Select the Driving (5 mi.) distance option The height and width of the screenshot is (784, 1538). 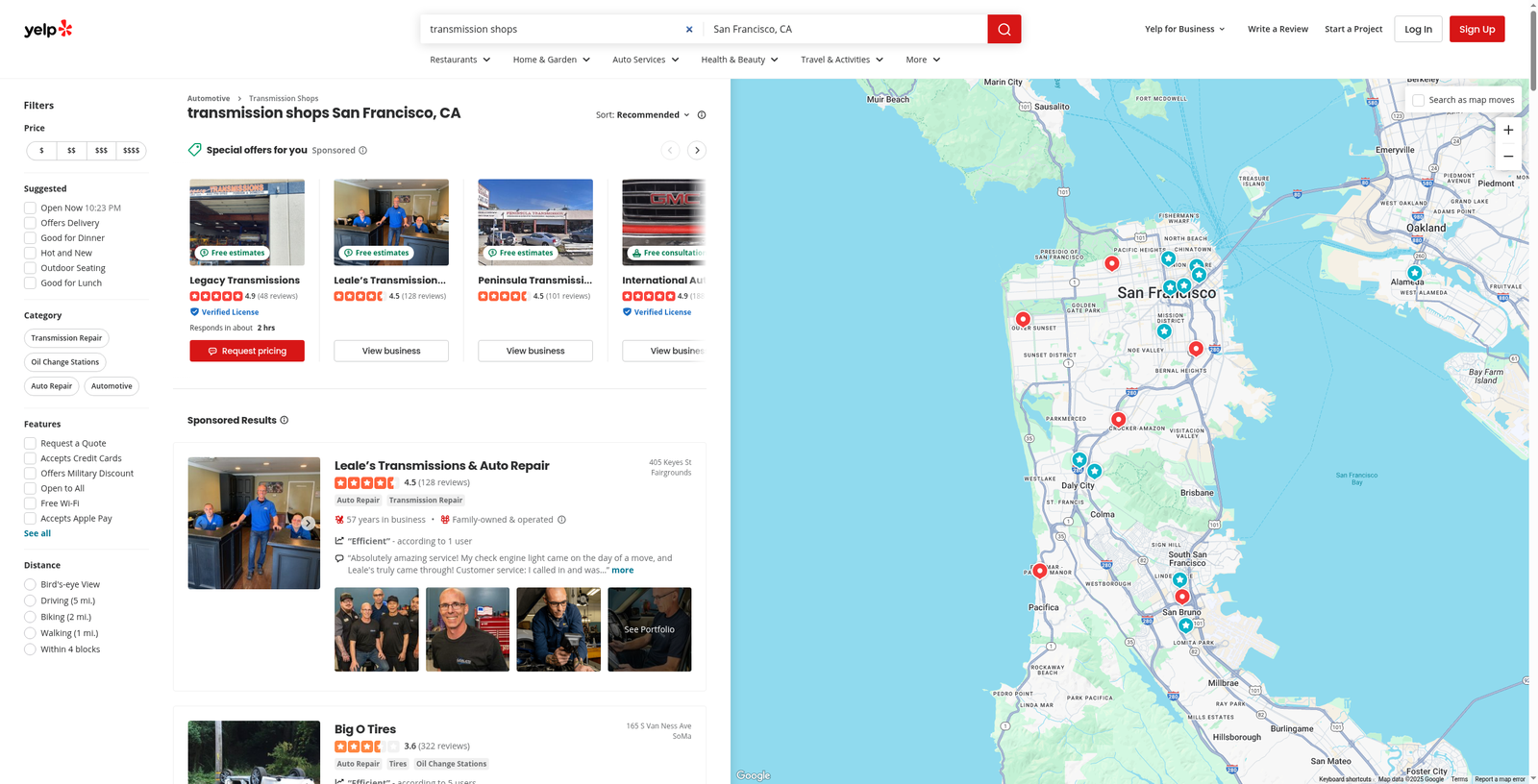30,600
